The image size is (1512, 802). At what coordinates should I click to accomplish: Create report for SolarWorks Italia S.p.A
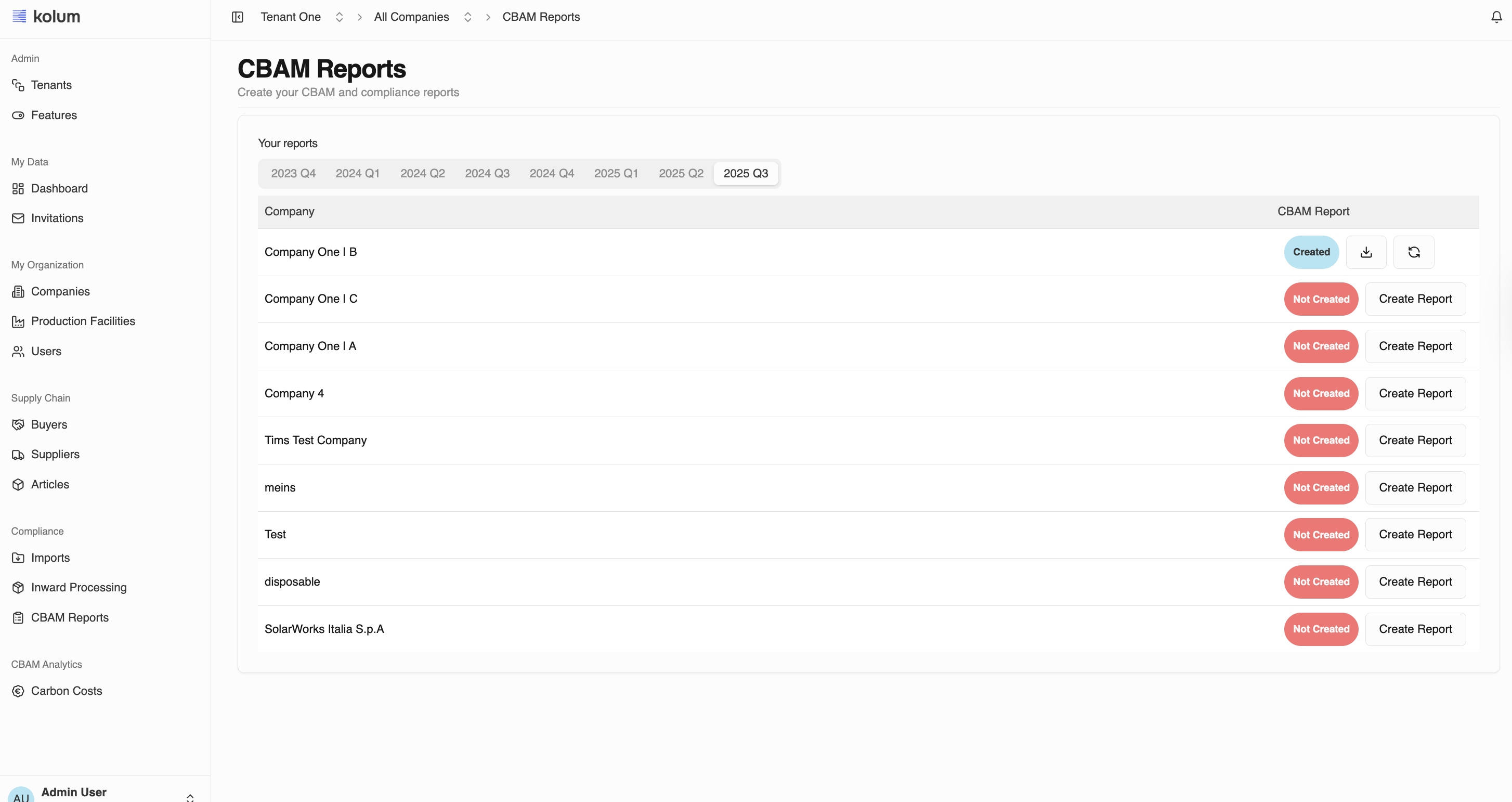[x=1415, y=629]
